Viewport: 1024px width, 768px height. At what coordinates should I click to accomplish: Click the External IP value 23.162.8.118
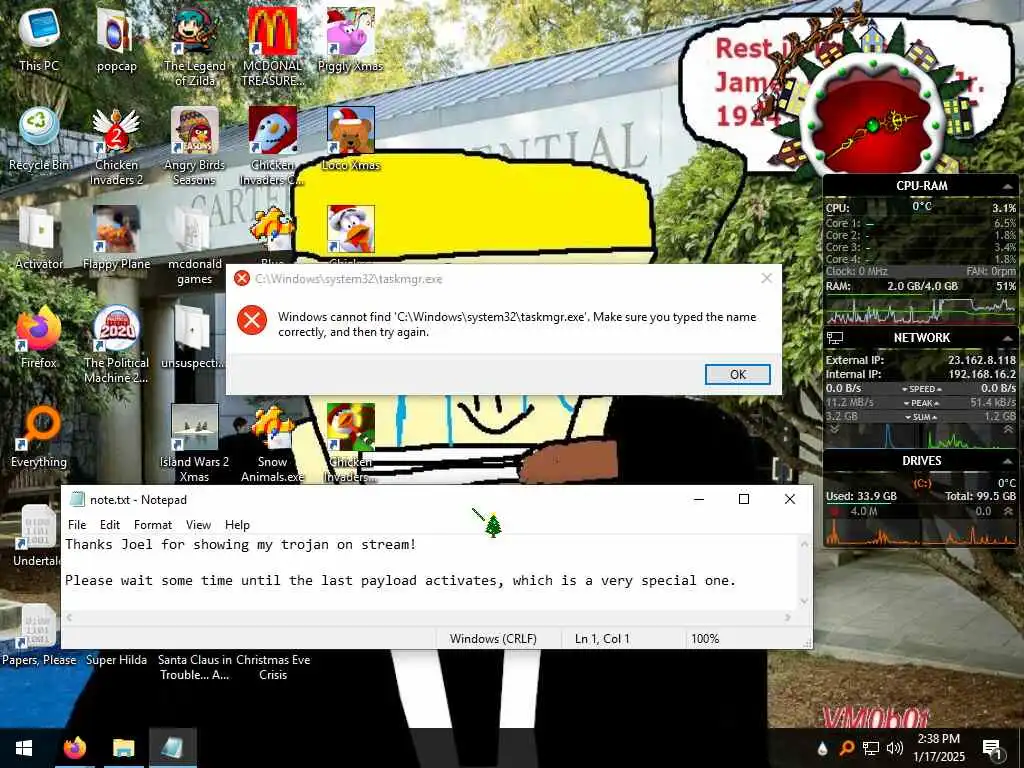982,360
